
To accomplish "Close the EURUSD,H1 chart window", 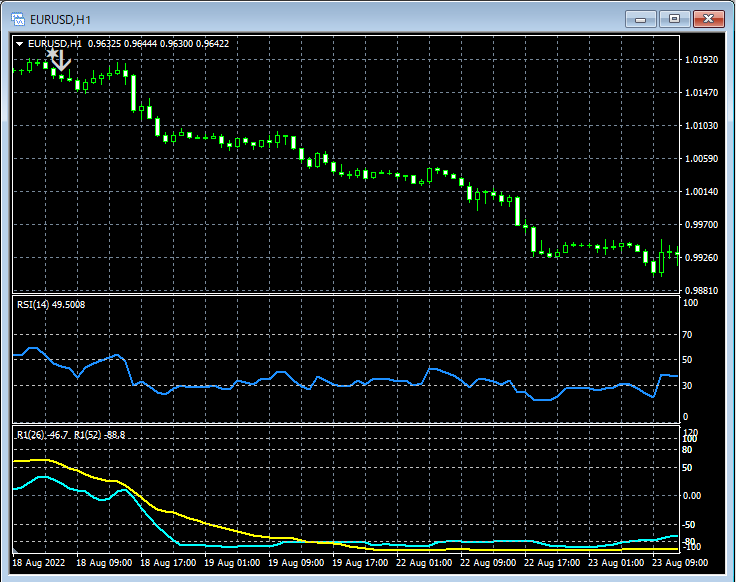I will pos(709,18).
